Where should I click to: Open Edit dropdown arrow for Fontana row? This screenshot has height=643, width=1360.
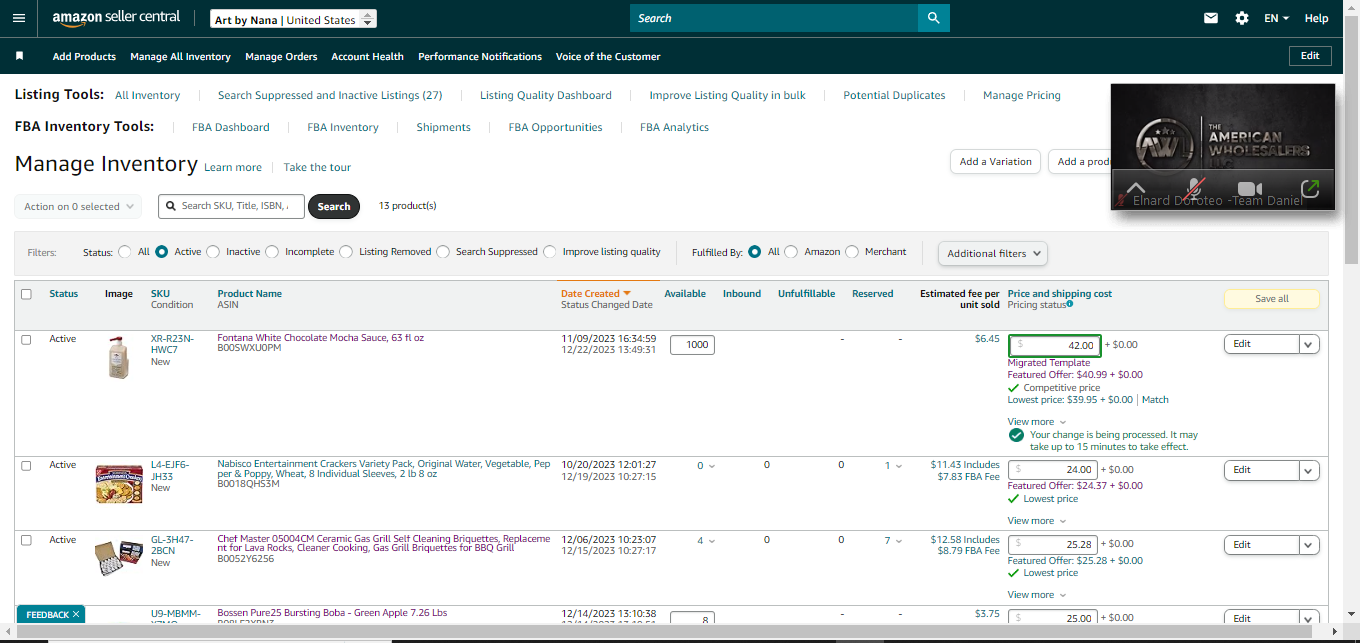coord(1309,344)
